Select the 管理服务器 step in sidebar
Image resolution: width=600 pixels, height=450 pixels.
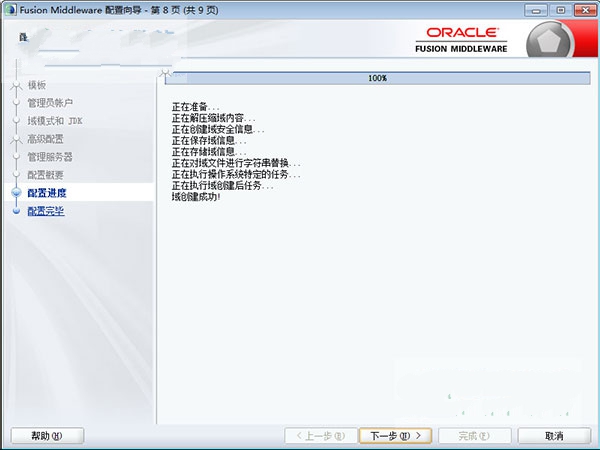pos(50,157)
